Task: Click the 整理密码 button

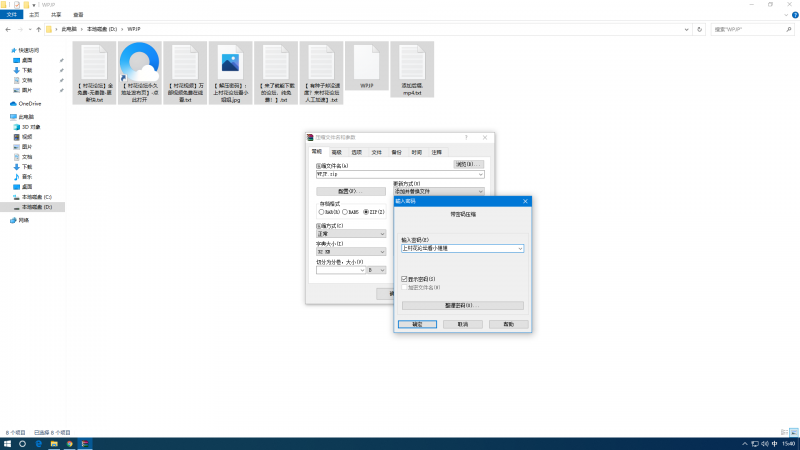Action: 462,305
